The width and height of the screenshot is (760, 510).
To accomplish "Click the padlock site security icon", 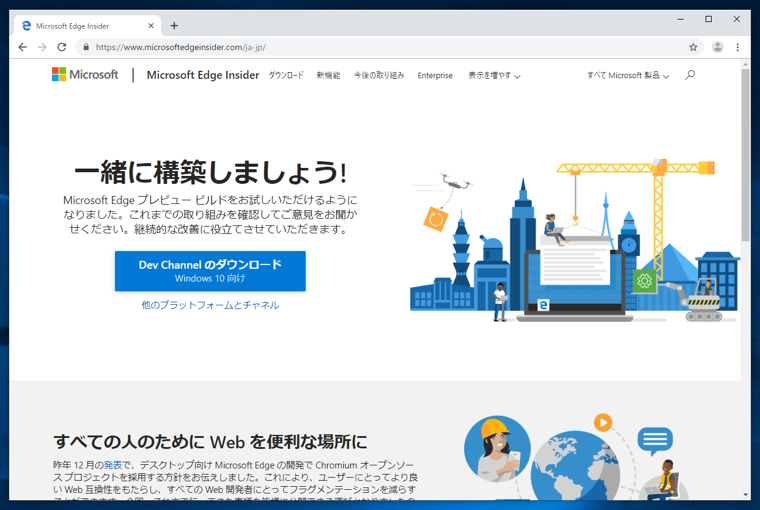I will (x=86, y=47).
